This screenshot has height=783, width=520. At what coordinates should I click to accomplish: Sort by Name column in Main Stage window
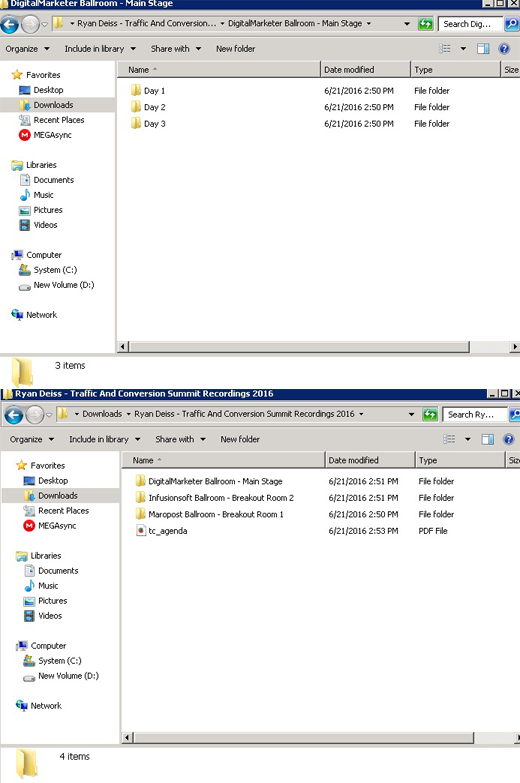pos(219,69)
